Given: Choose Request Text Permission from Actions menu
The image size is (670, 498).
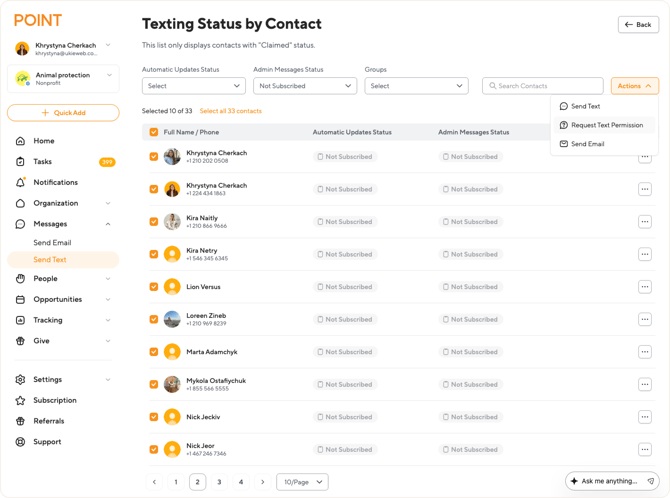Looking at the screenshot, I should coord(607,125).
